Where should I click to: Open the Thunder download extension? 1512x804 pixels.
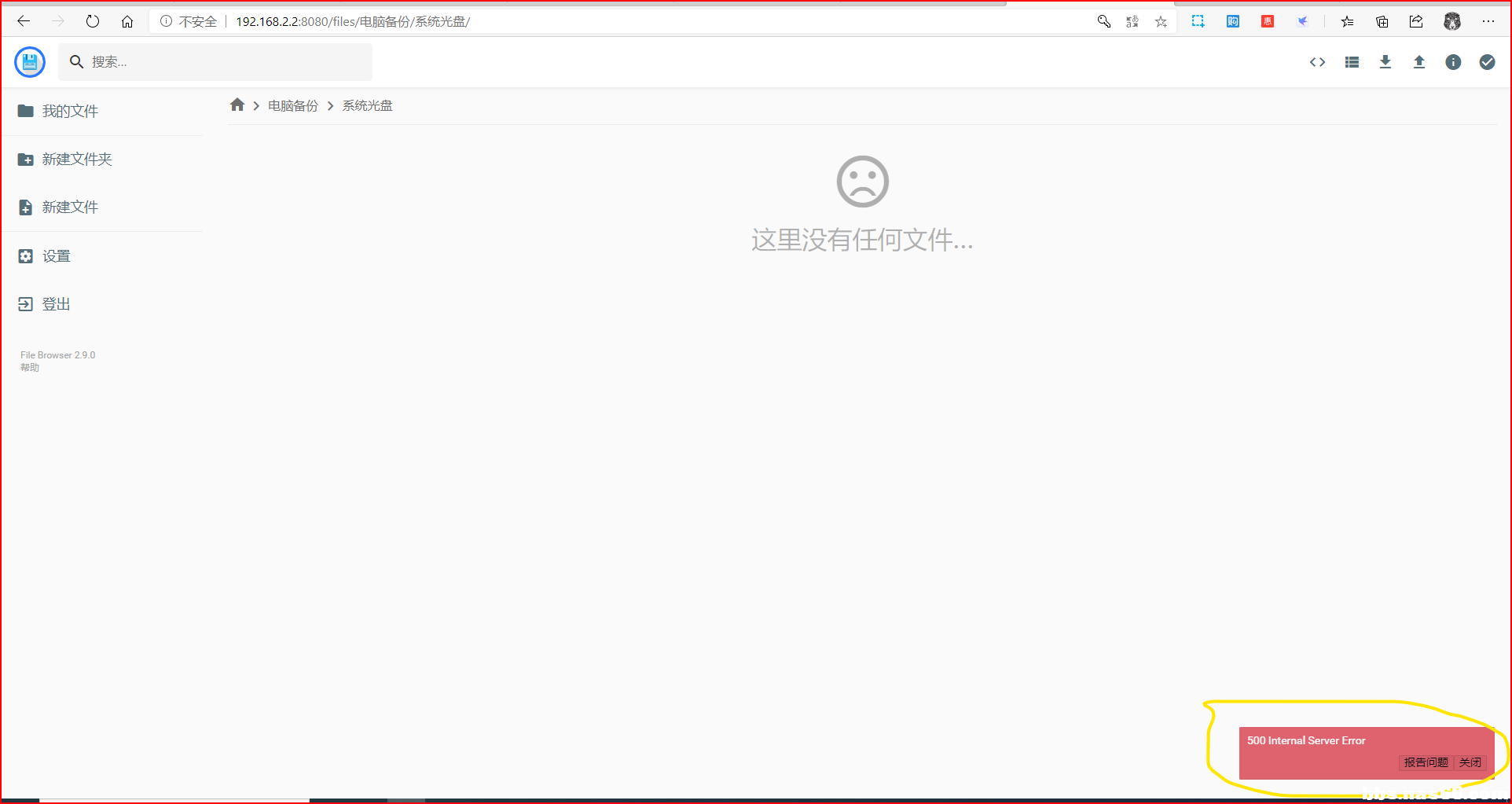coord(1302,21)
